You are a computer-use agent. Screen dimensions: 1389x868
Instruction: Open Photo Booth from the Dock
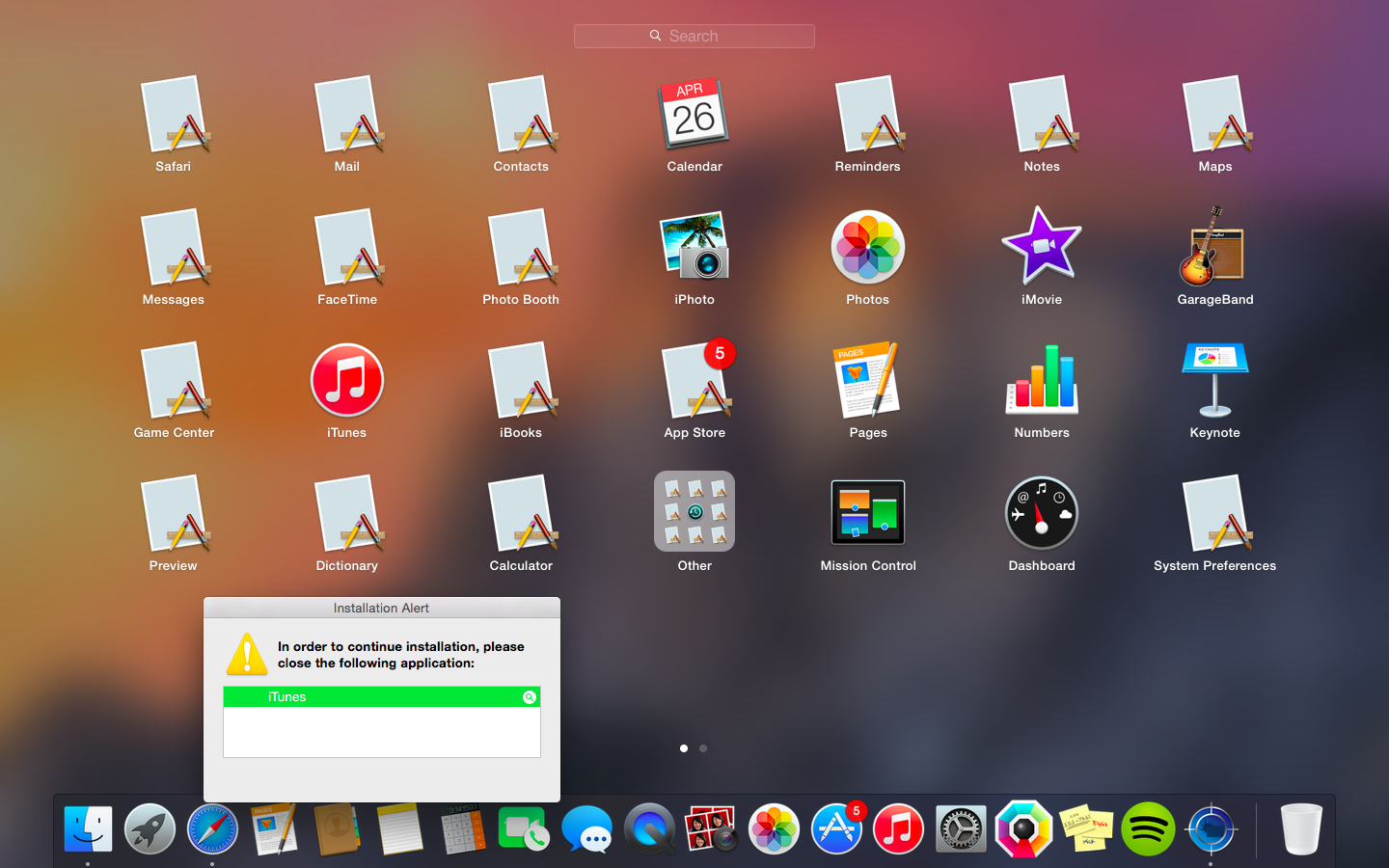click(711, 829)
